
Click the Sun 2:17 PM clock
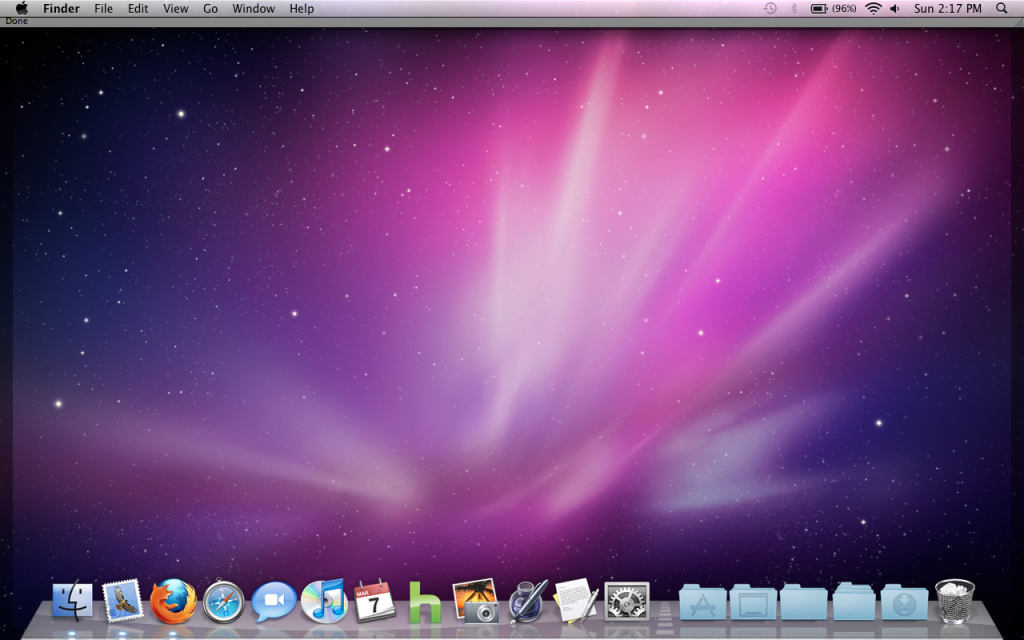pos(948,8)
